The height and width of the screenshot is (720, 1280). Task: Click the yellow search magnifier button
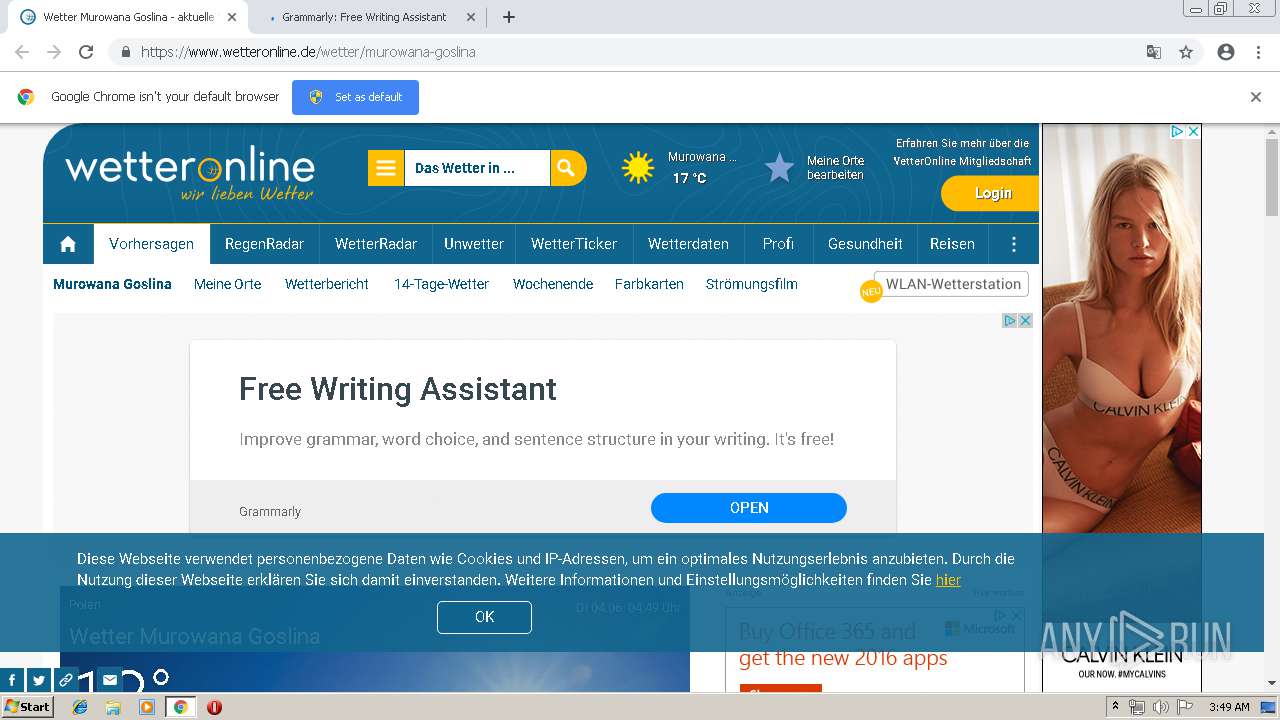(x=567, y=168)
